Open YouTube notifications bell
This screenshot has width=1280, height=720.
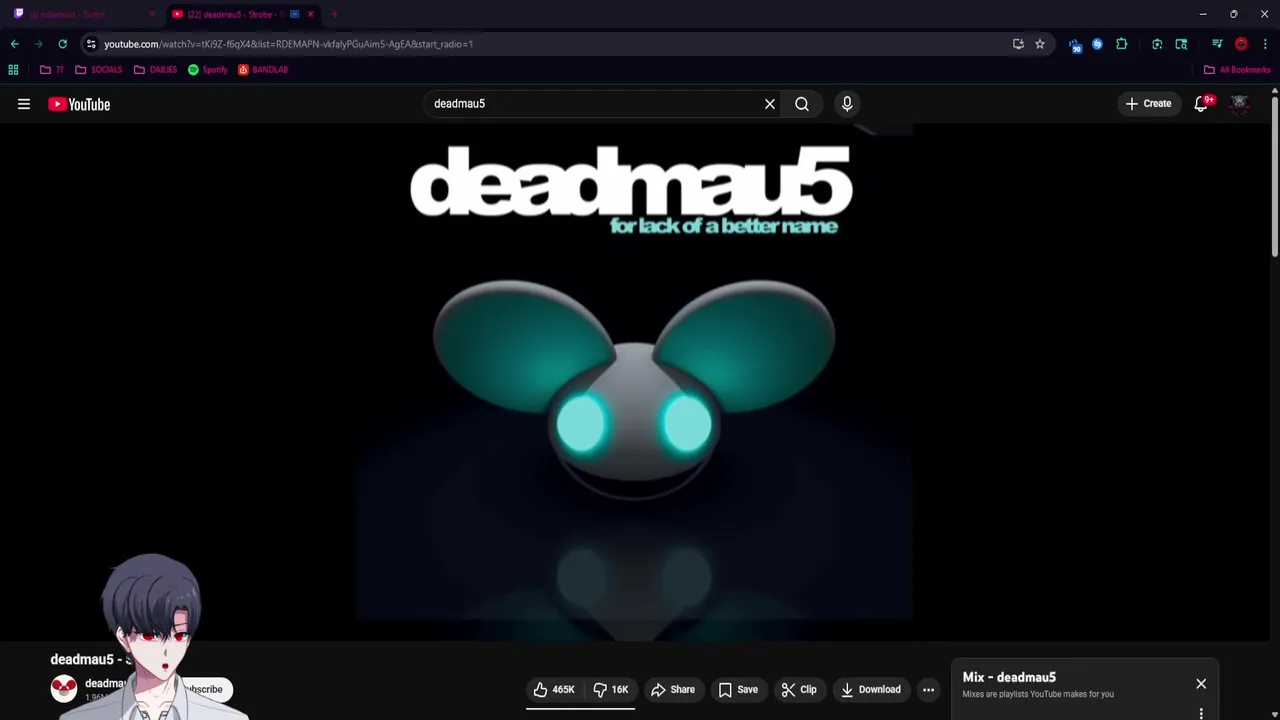coord(1202,104)
